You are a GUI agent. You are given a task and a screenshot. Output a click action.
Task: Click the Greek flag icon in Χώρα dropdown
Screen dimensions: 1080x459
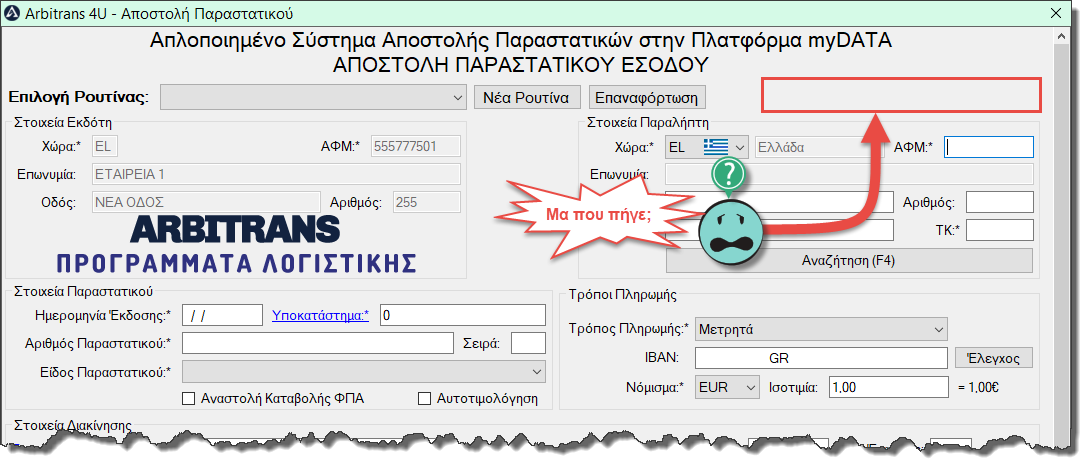pos(715,147)
